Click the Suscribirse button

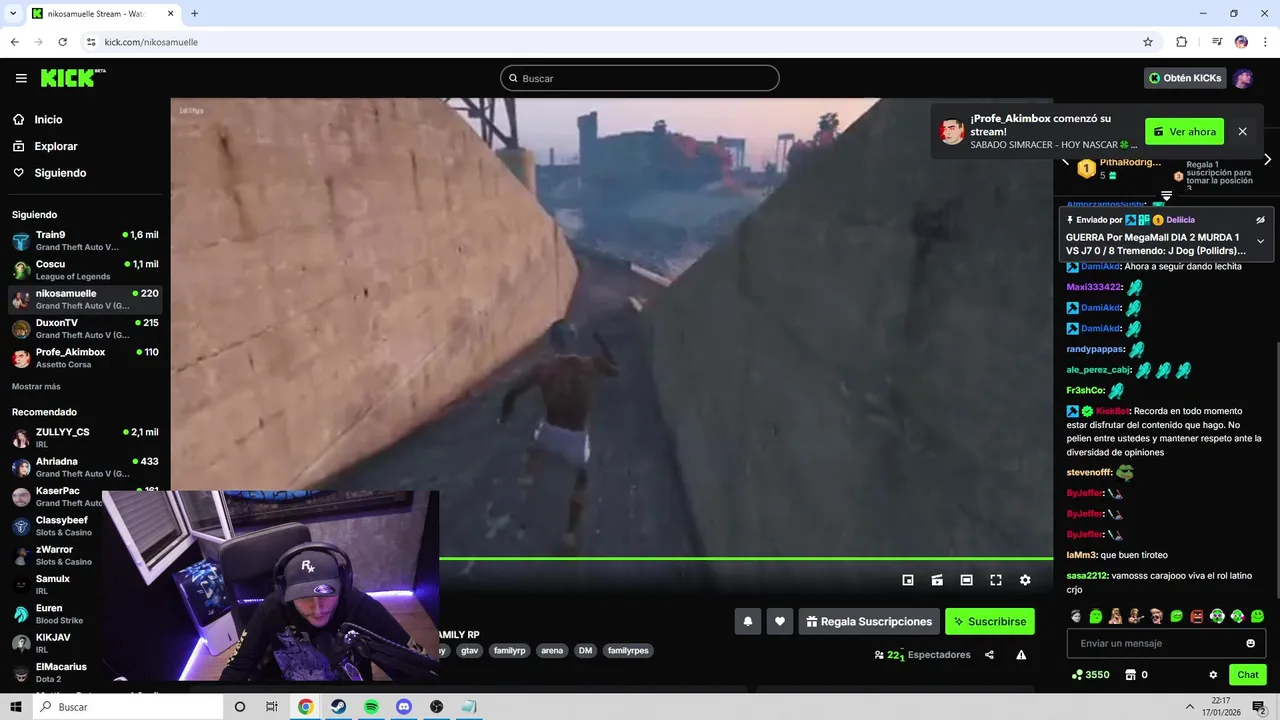coord(990,621)
